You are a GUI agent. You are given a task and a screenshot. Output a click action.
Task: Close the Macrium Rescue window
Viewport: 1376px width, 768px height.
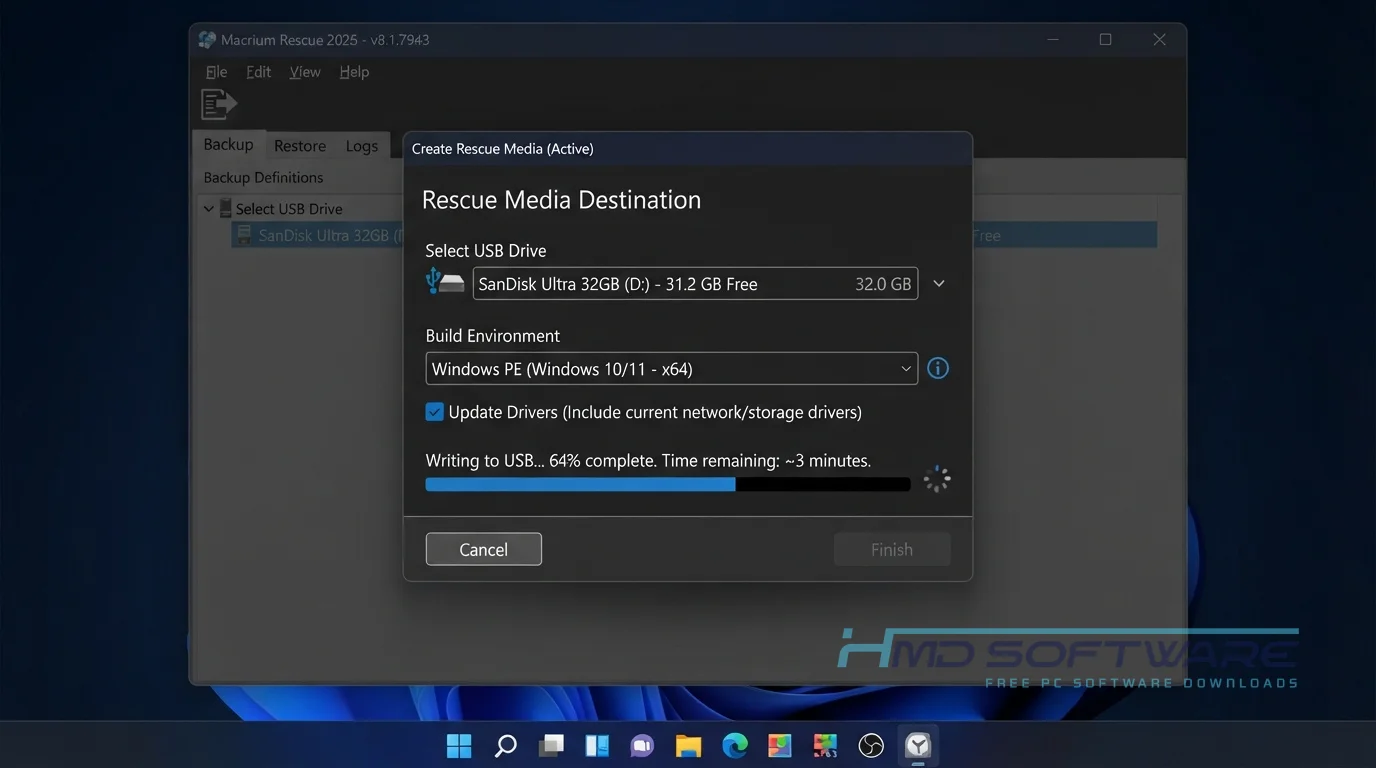[x=1159, y=40]
